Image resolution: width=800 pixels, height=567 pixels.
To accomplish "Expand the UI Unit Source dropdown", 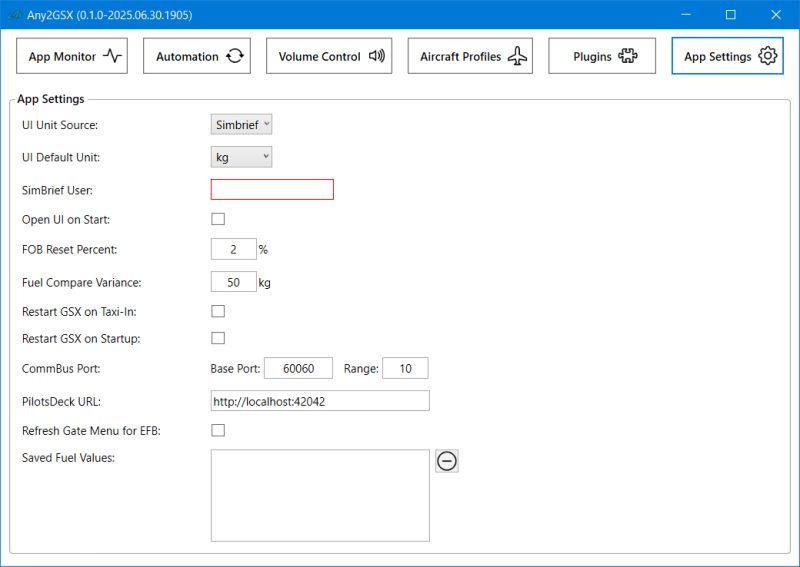I will [x=241, y=125].
